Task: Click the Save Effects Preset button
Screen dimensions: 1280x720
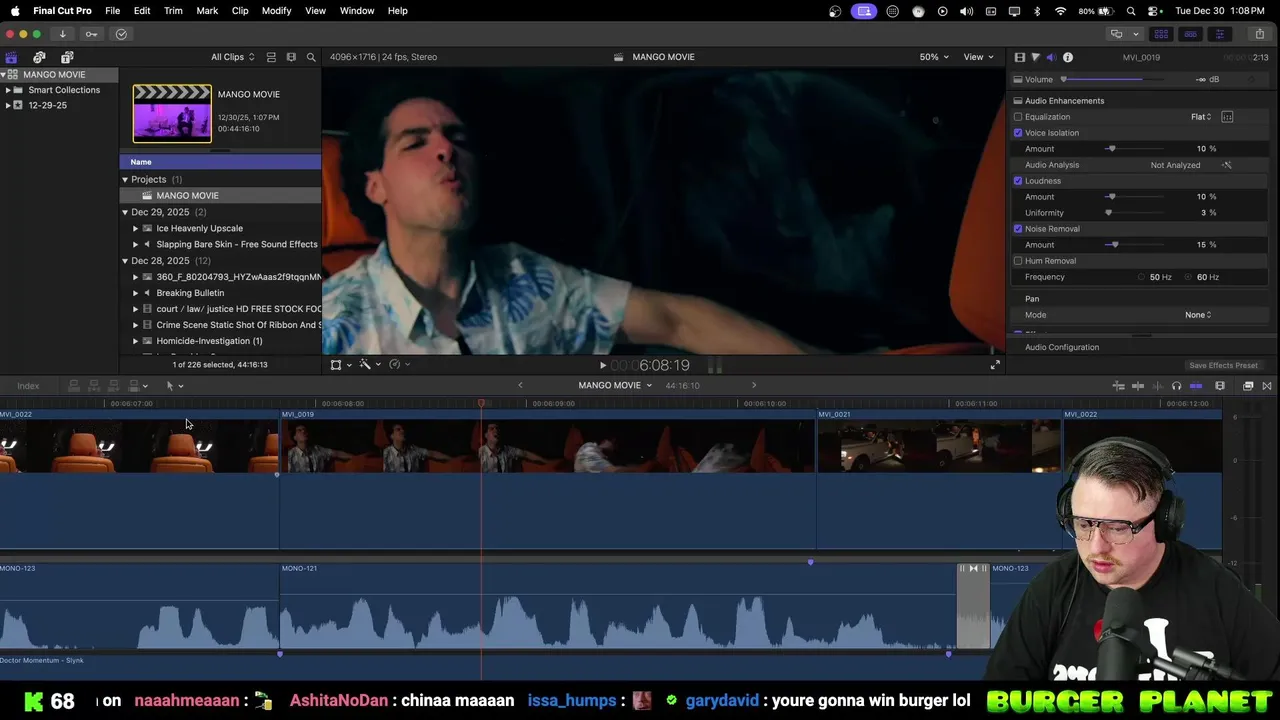Action: point(1223,366)
